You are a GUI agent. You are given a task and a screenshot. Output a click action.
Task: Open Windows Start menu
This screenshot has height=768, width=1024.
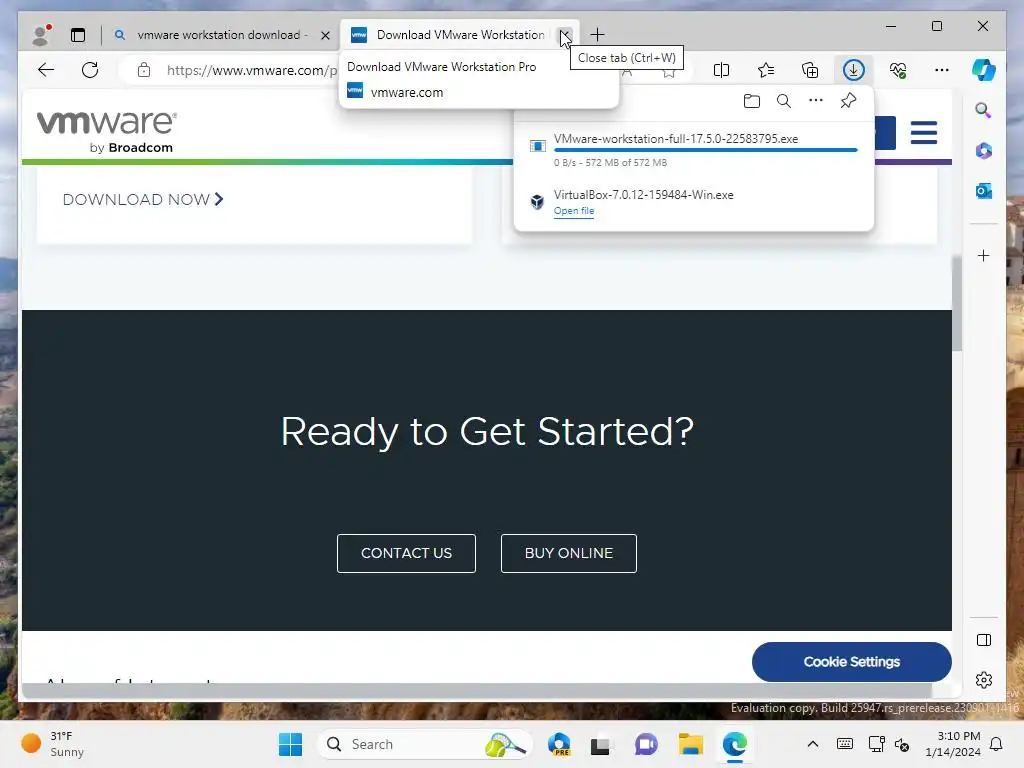[x=291, y=744]
